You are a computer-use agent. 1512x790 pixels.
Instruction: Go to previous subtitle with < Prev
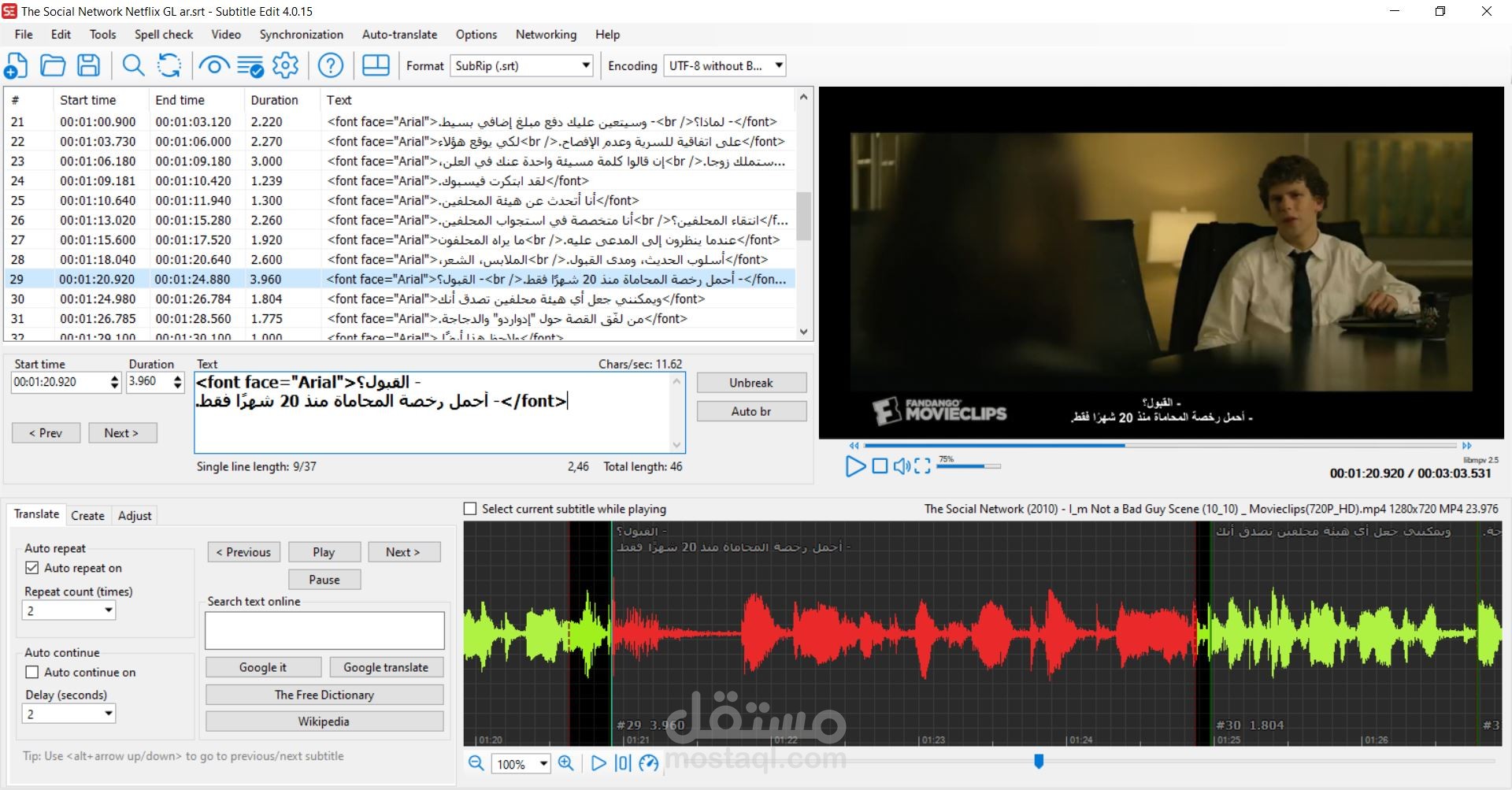pyautogui.click(x=46, y=433)
